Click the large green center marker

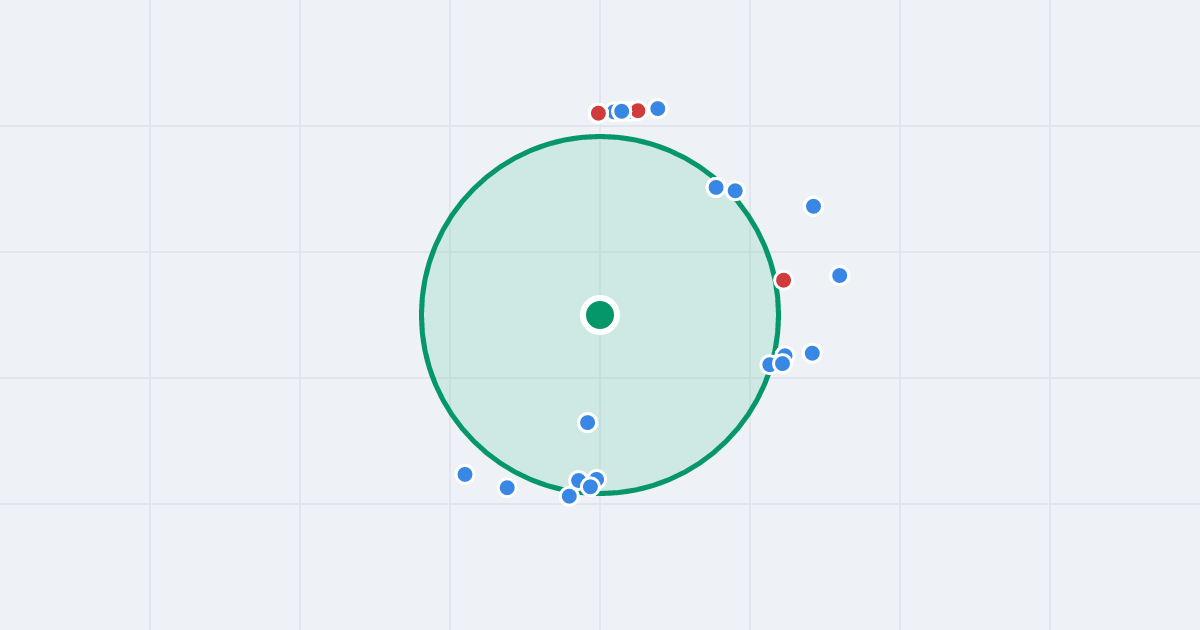point(600,315)
